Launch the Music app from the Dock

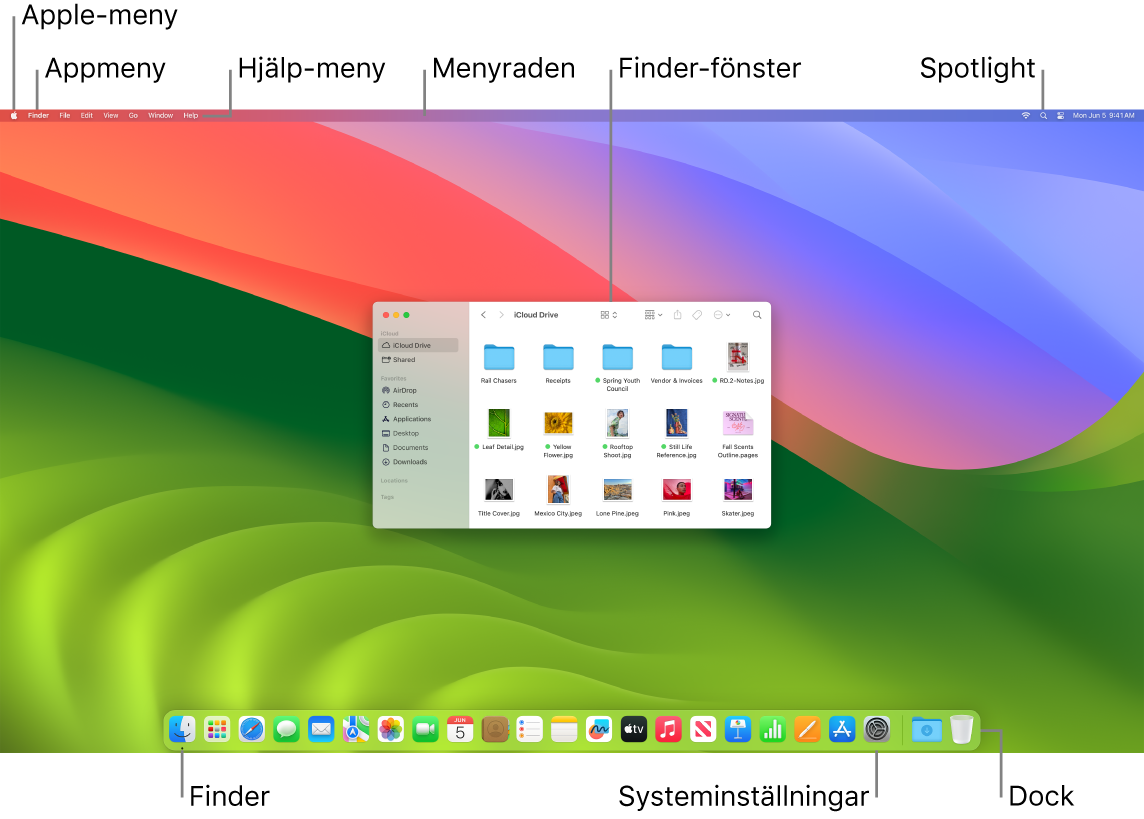[x=668, y=730]
